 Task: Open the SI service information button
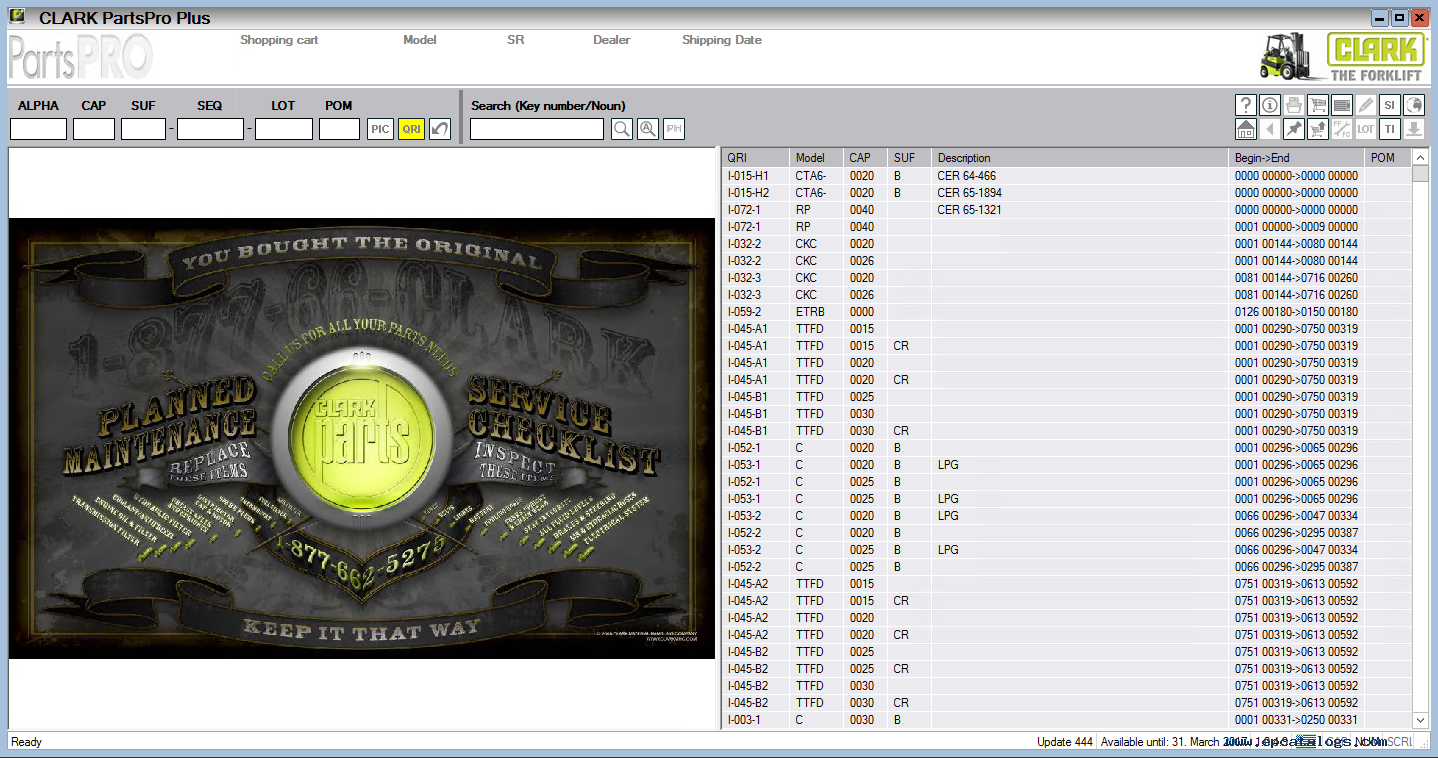pos(1390,105)
